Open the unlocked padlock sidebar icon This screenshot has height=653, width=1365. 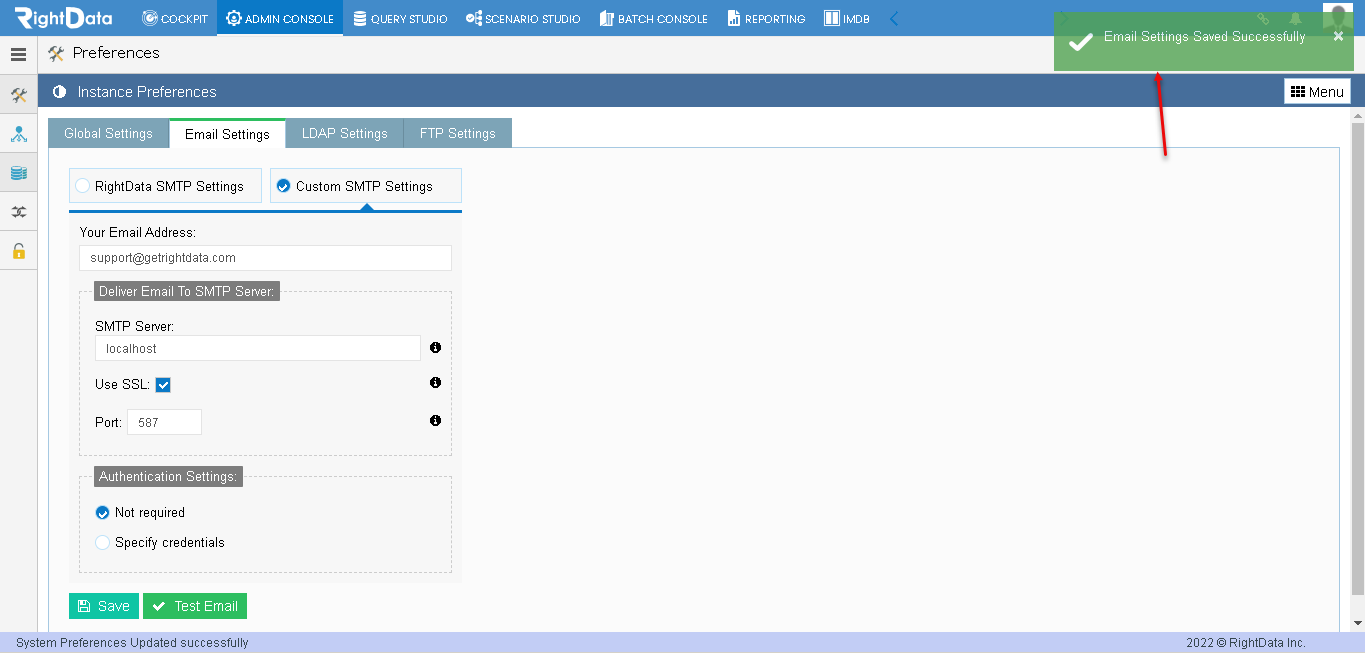pyautogui.click(x=18, y=251)
